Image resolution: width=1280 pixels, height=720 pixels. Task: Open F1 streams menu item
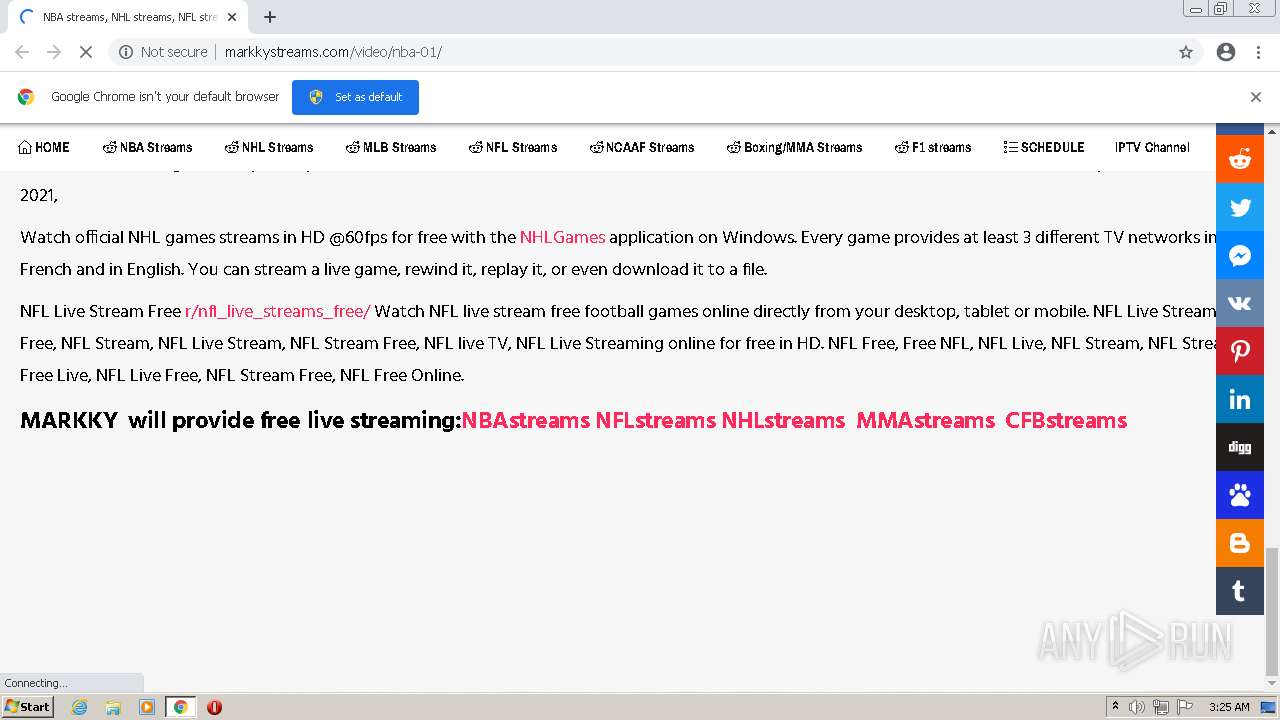pos(933,147)
